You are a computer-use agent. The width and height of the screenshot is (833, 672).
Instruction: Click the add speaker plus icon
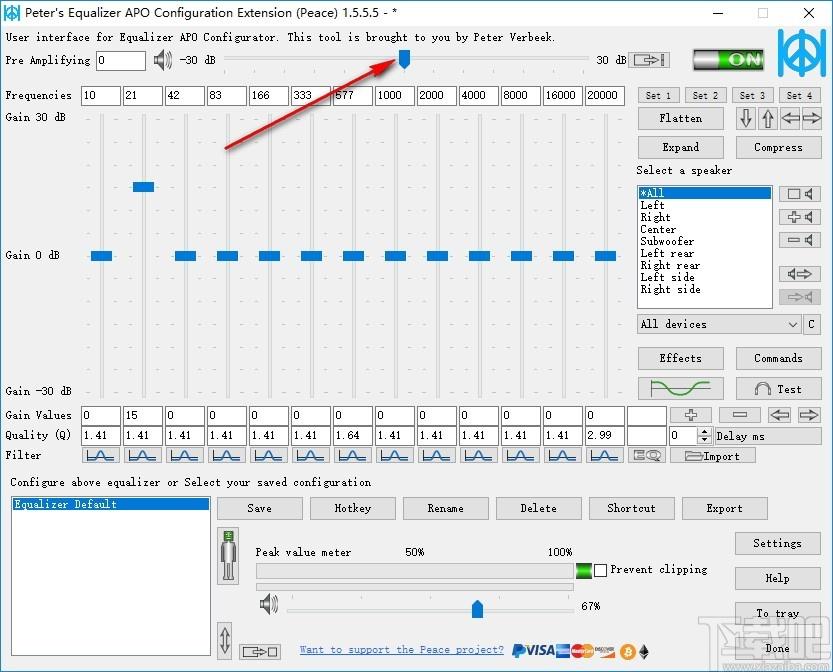(x=800, y=217)
